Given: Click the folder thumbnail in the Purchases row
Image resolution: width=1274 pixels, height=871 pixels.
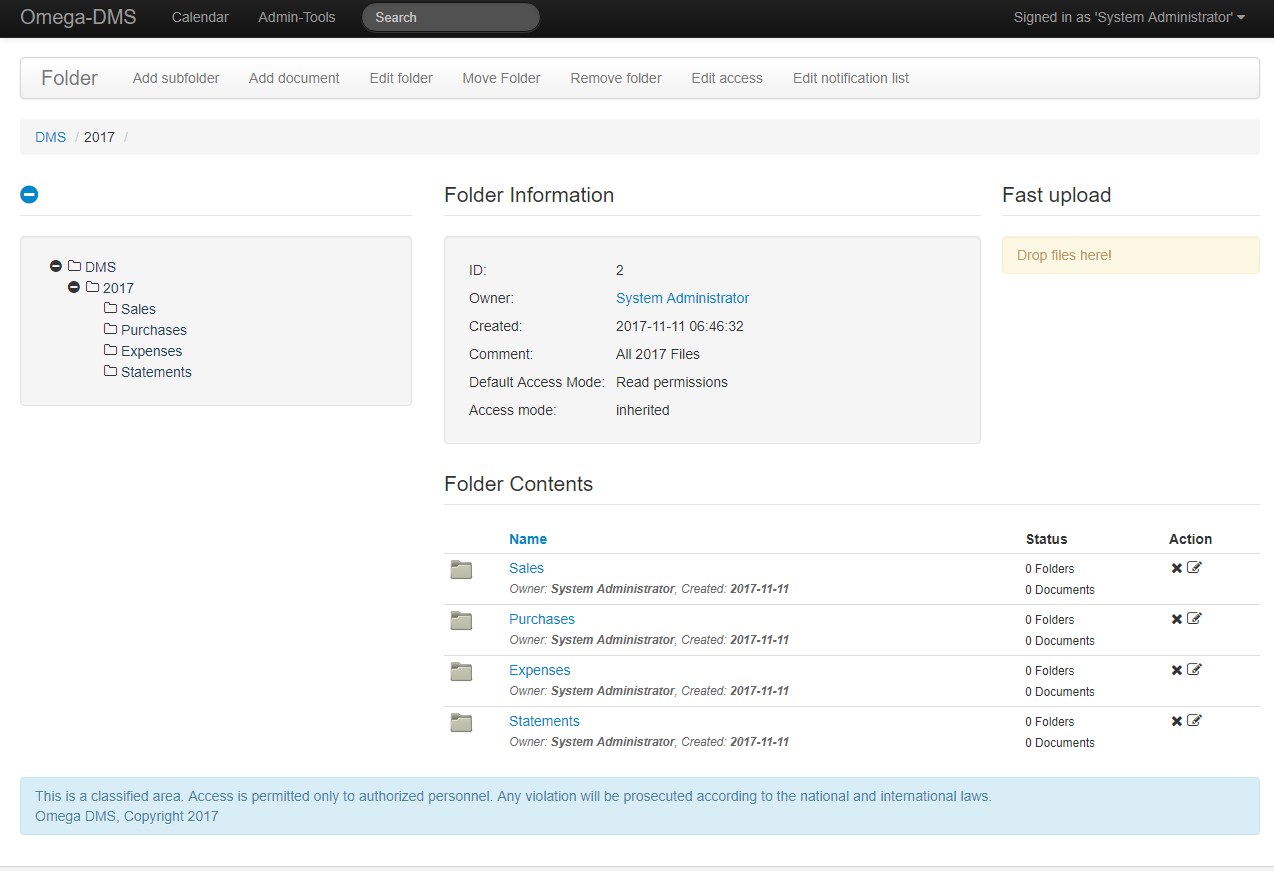Looking at the screenshot, I should pos(461,621).
